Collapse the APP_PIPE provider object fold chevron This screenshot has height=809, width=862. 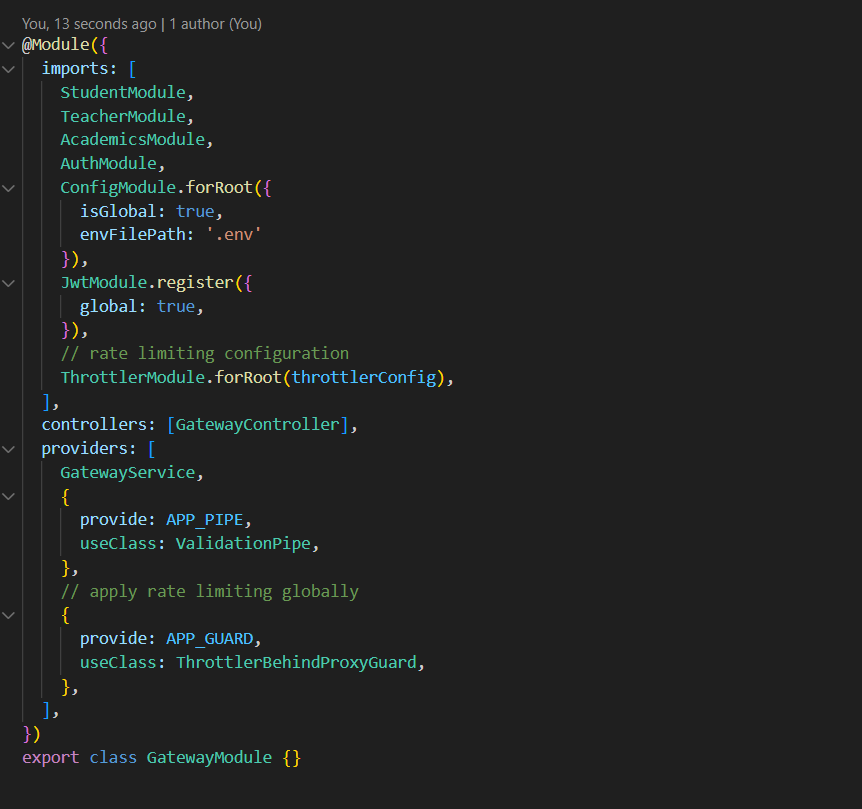coord(8,496)
